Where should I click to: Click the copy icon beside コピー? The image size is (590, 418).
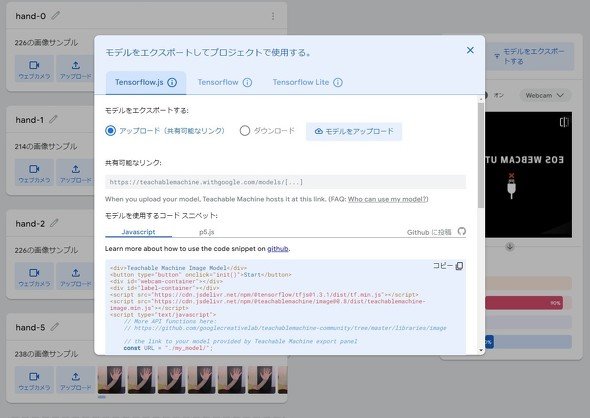click(x=459, y=266)
